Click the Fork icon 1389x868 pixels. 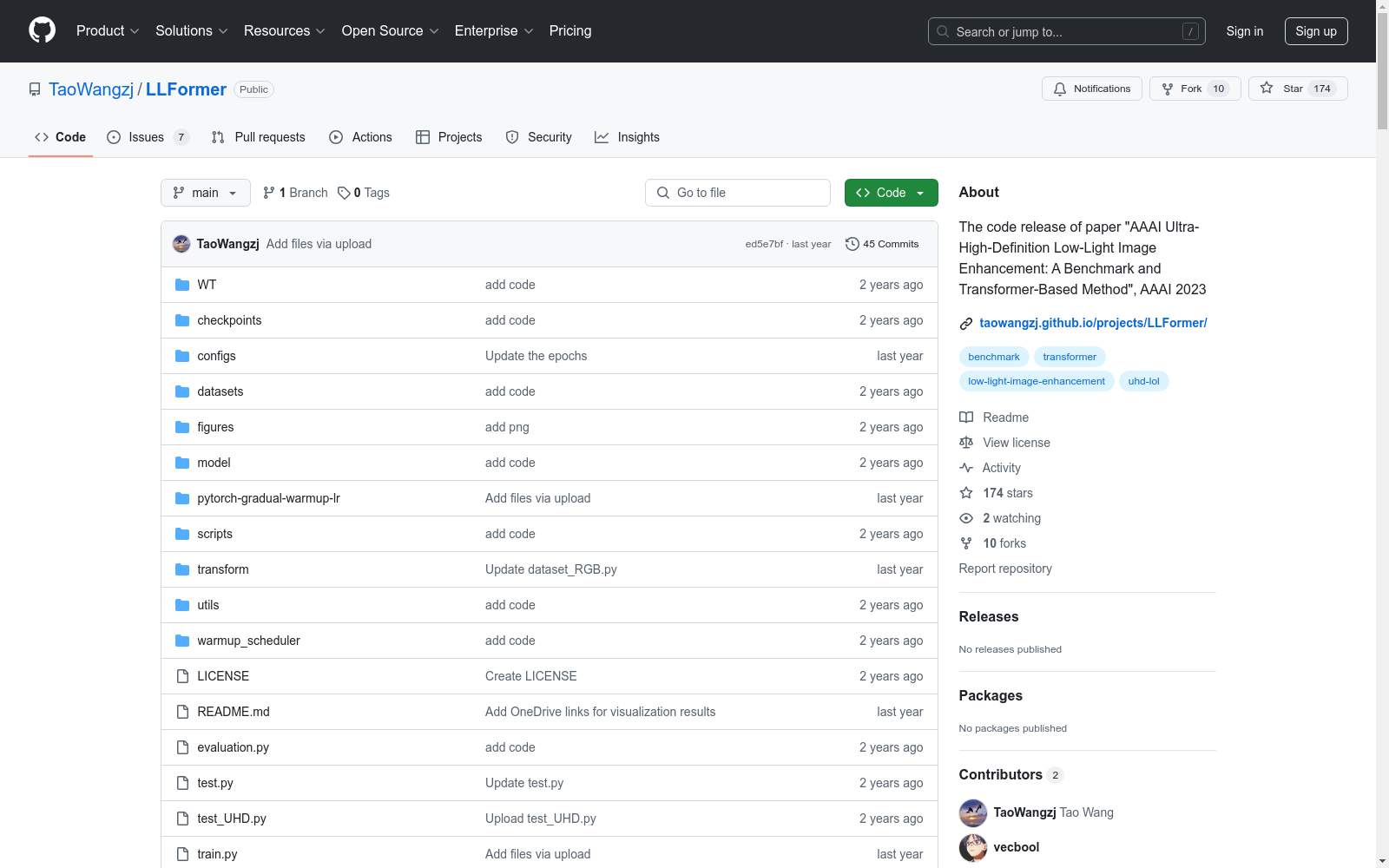point(1168,89)
